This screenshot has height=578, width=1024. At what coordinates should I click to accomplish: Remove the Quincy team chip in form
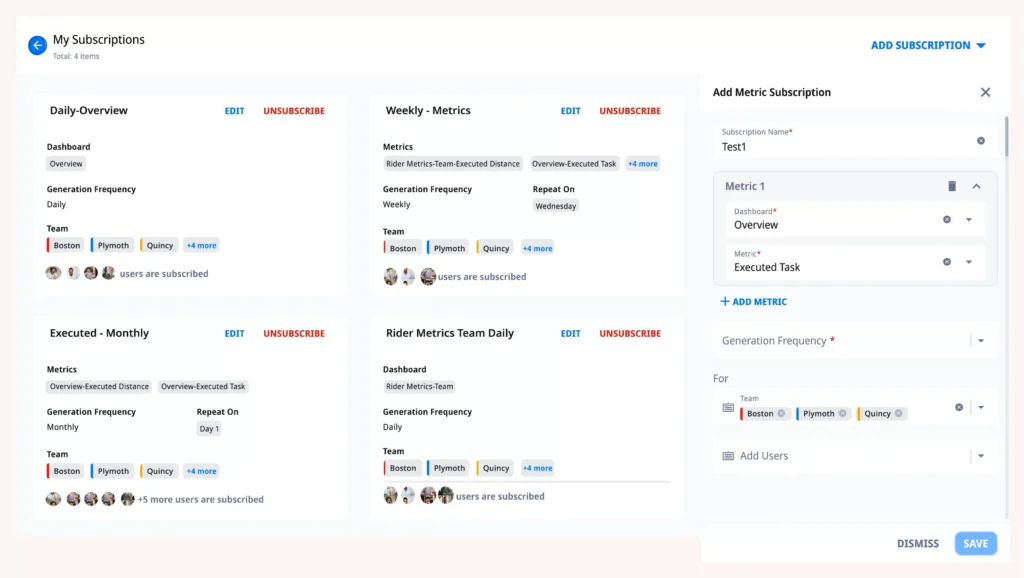[x=898, y=413]
